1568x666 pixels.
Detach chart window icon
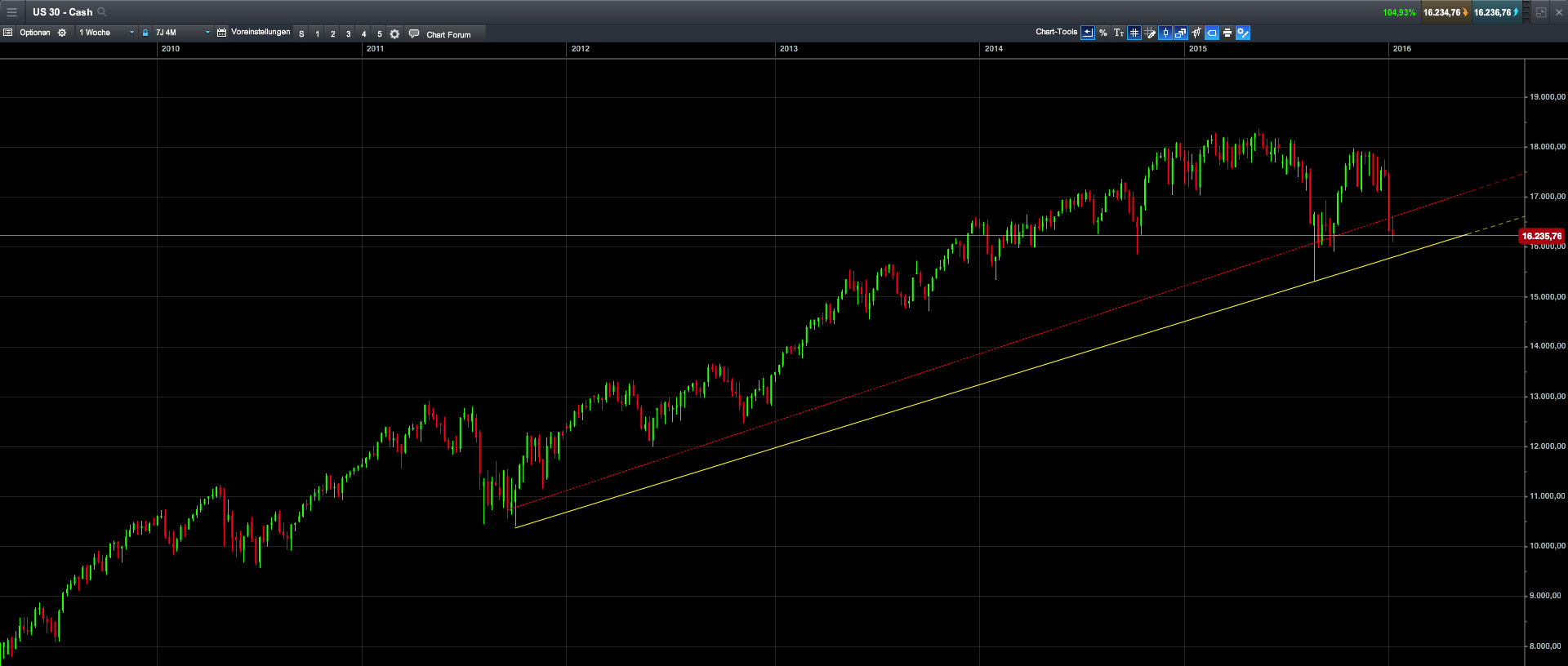(1541, 12)
